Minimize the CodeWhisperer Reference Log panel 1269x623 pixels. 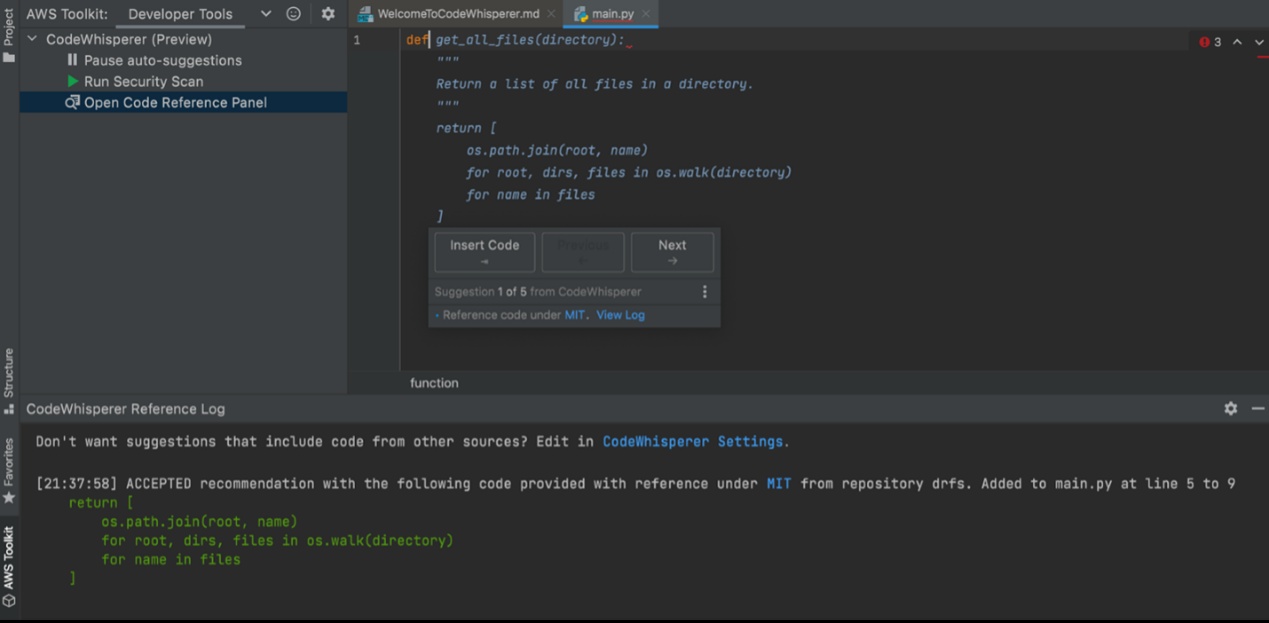[1257, 409]
